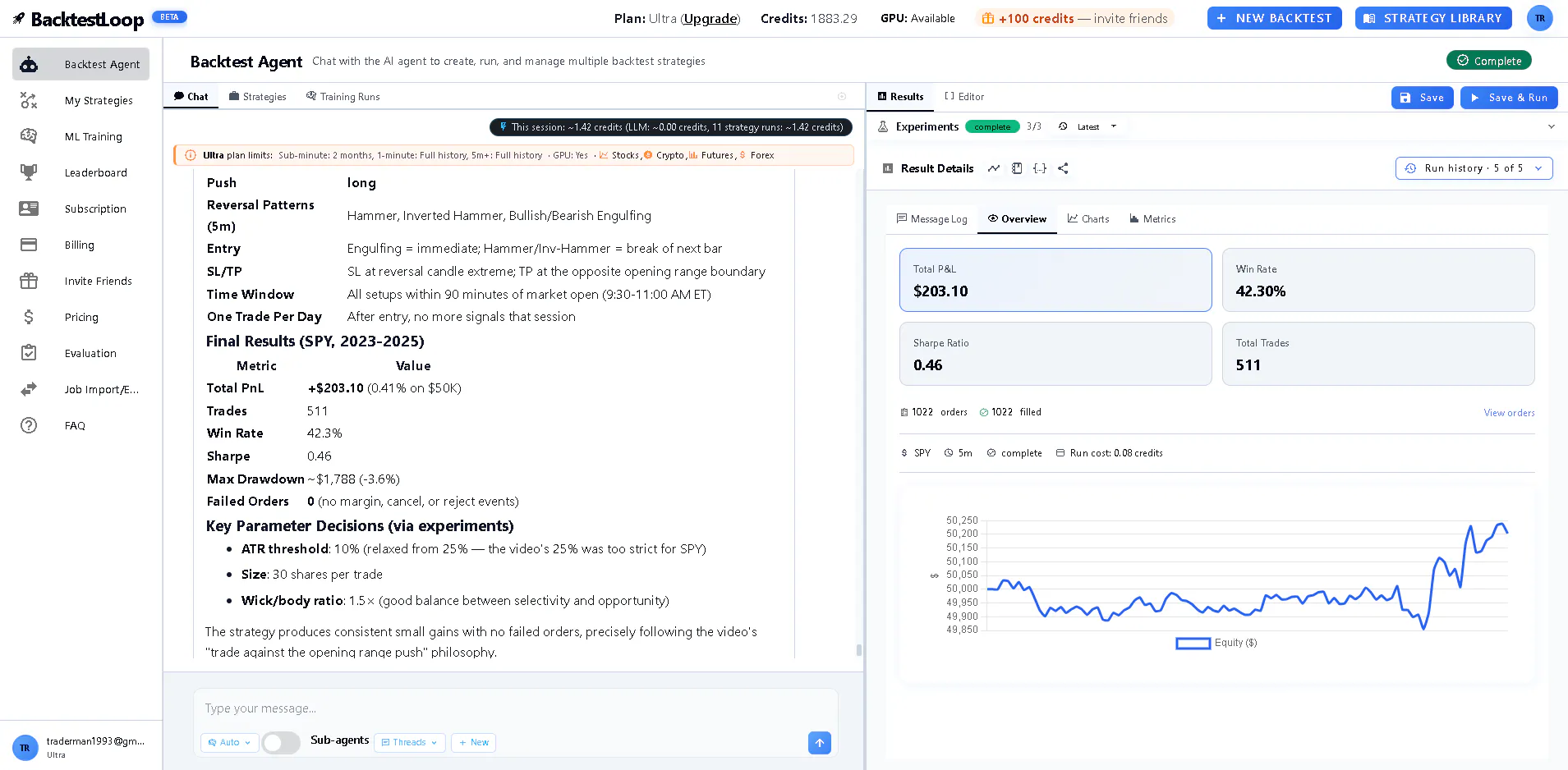This screenshot has height=770, width=1568.
Task: Collapse the Experiments panel chevron
Action: [x=1551, y=126]
